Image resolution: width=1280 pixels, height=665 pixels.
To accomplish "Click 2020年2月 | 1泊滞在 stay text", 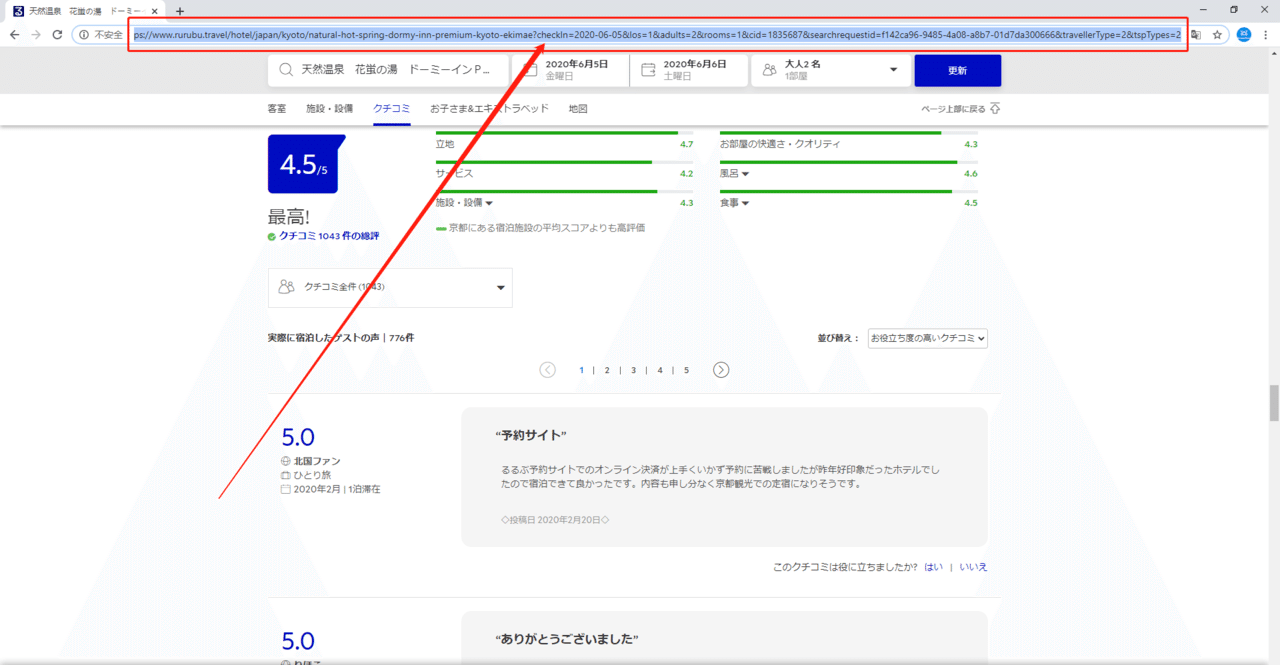I will 337,489.
